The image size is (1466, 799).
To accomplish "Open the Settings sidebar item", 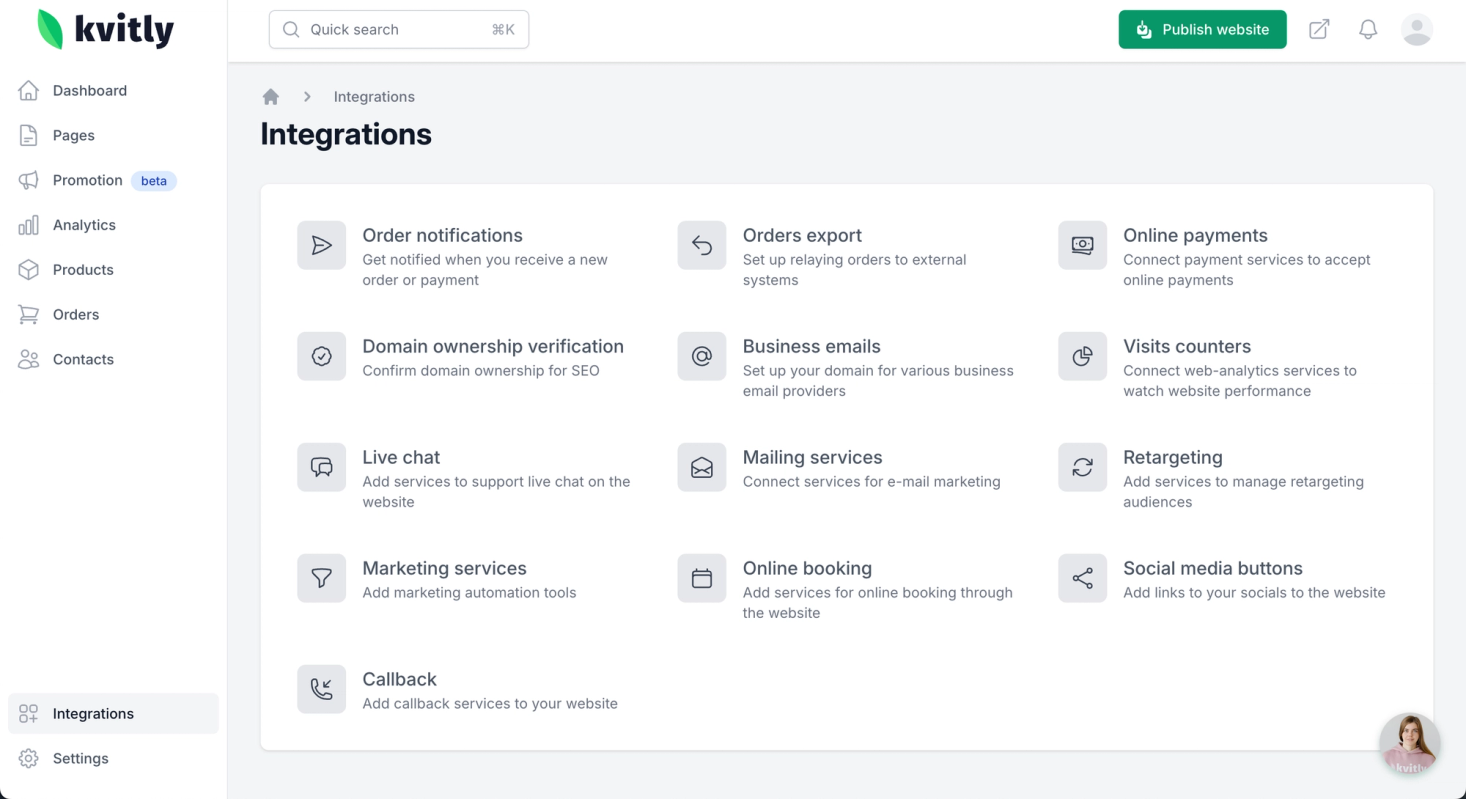I will click(80, 759).
